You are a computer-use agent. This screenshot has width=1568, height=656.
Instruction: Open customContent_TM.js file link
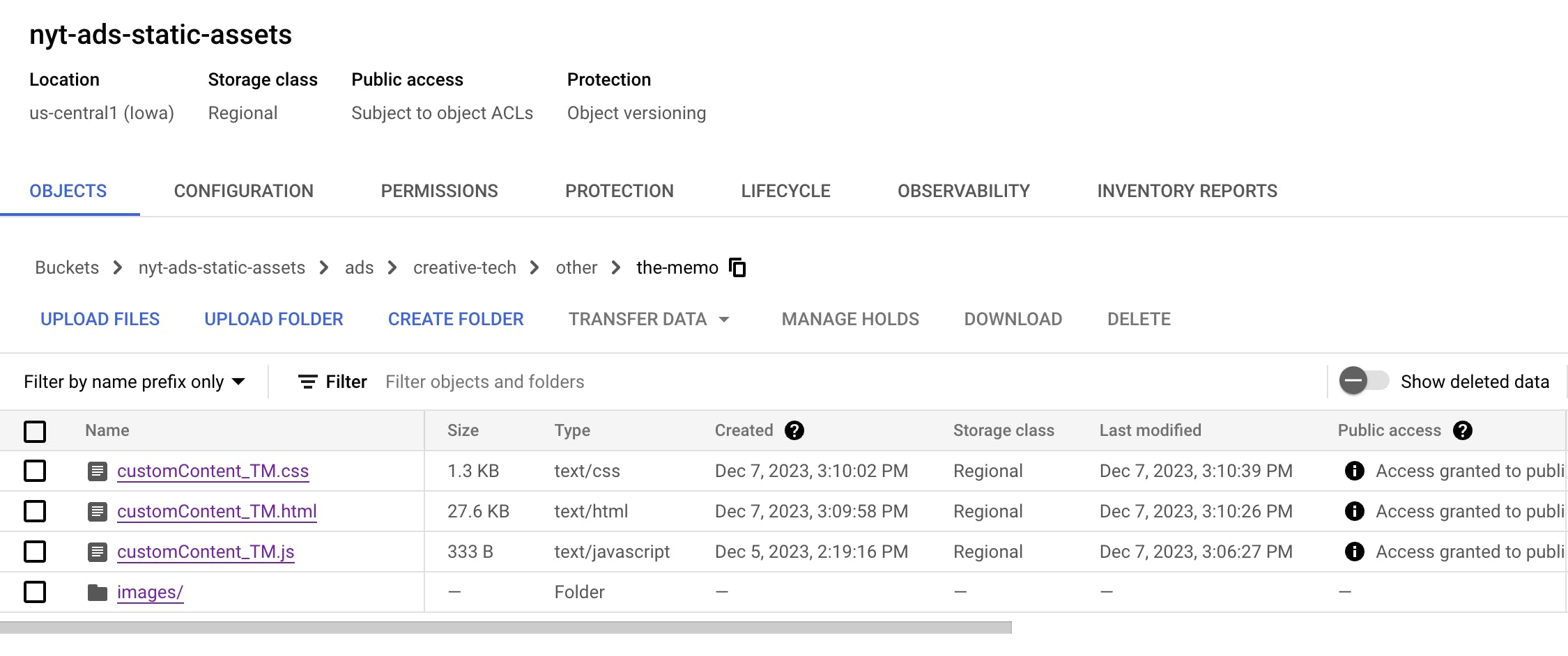pyautogui.click(x=206, y=552)
